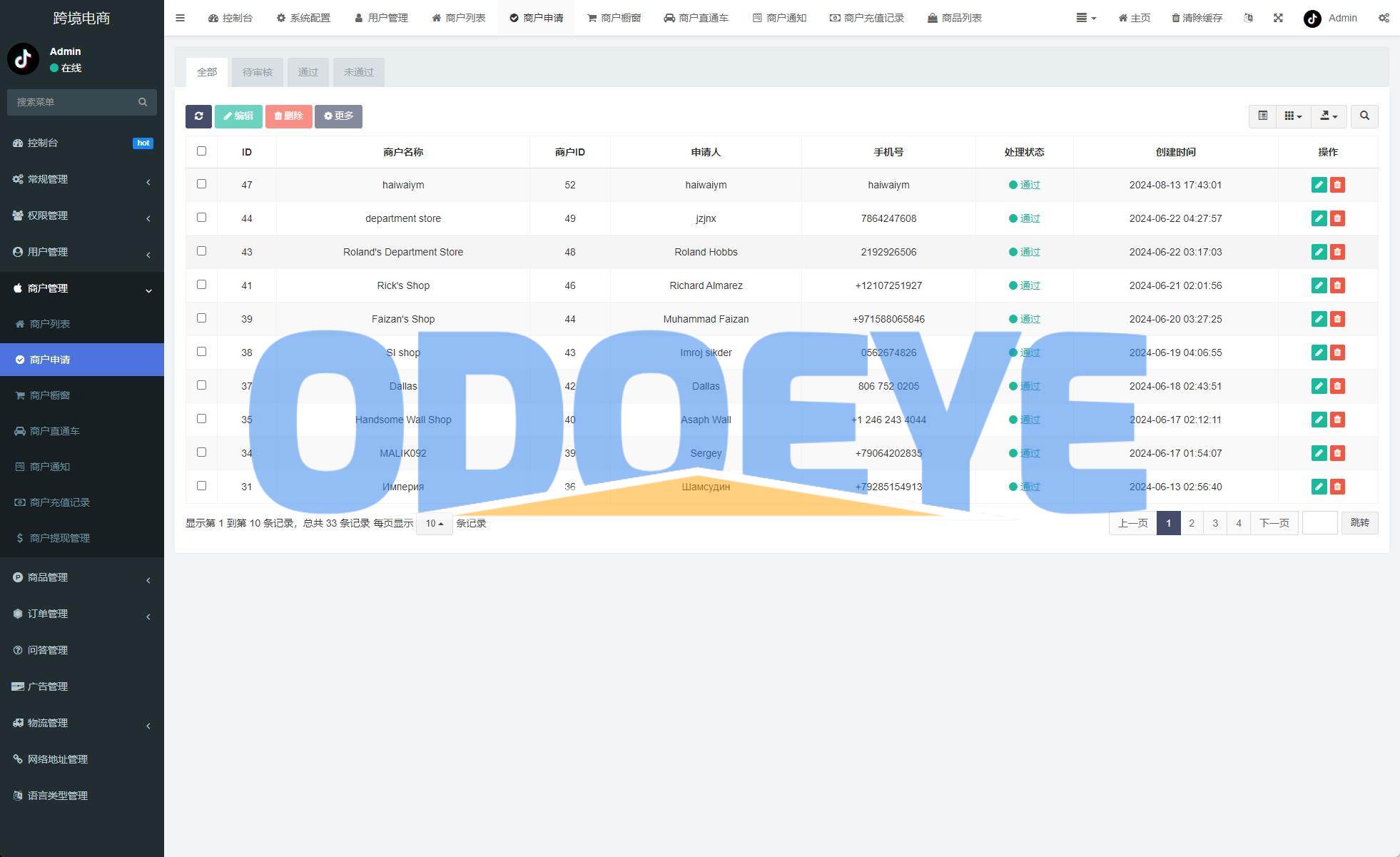Screen dimensions: 1400x857
Task: Expand the 用户管理 sidebar menu
Action: pyautogui.click(x=82, y=252)
